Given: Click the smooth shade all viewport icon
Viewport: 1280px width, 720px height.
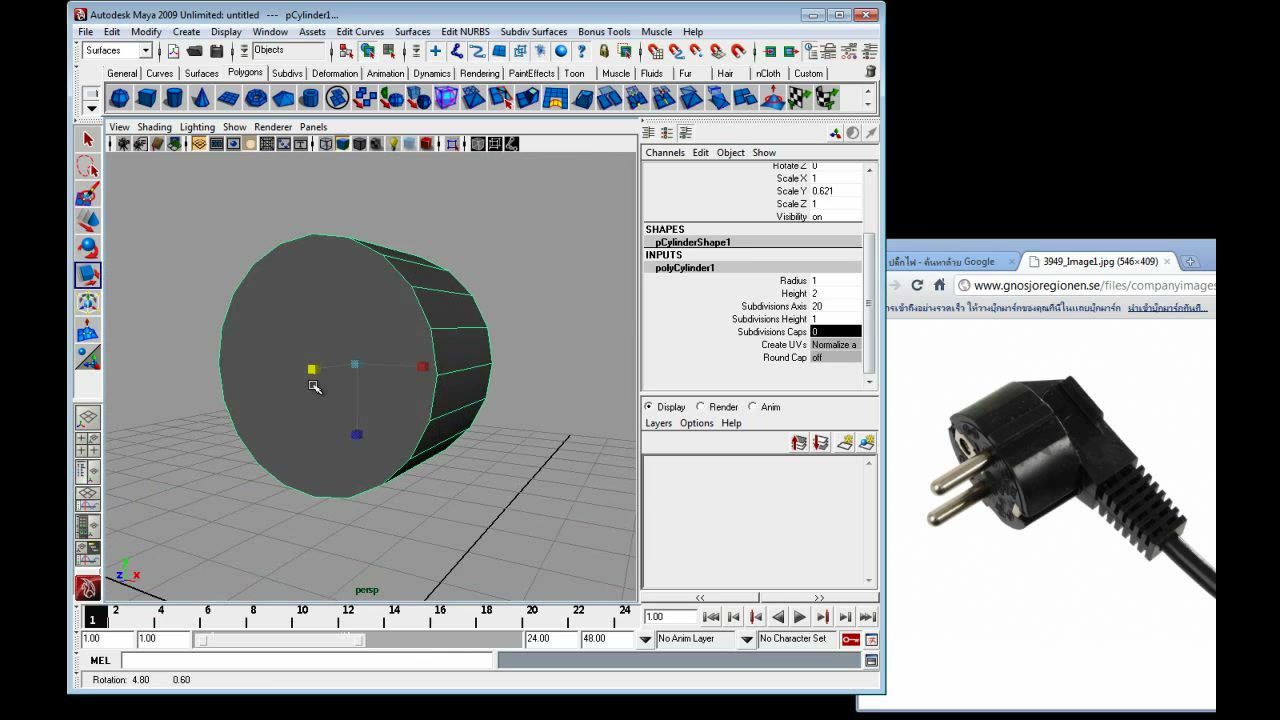Looking at the screenshot, I should [343, 144].
